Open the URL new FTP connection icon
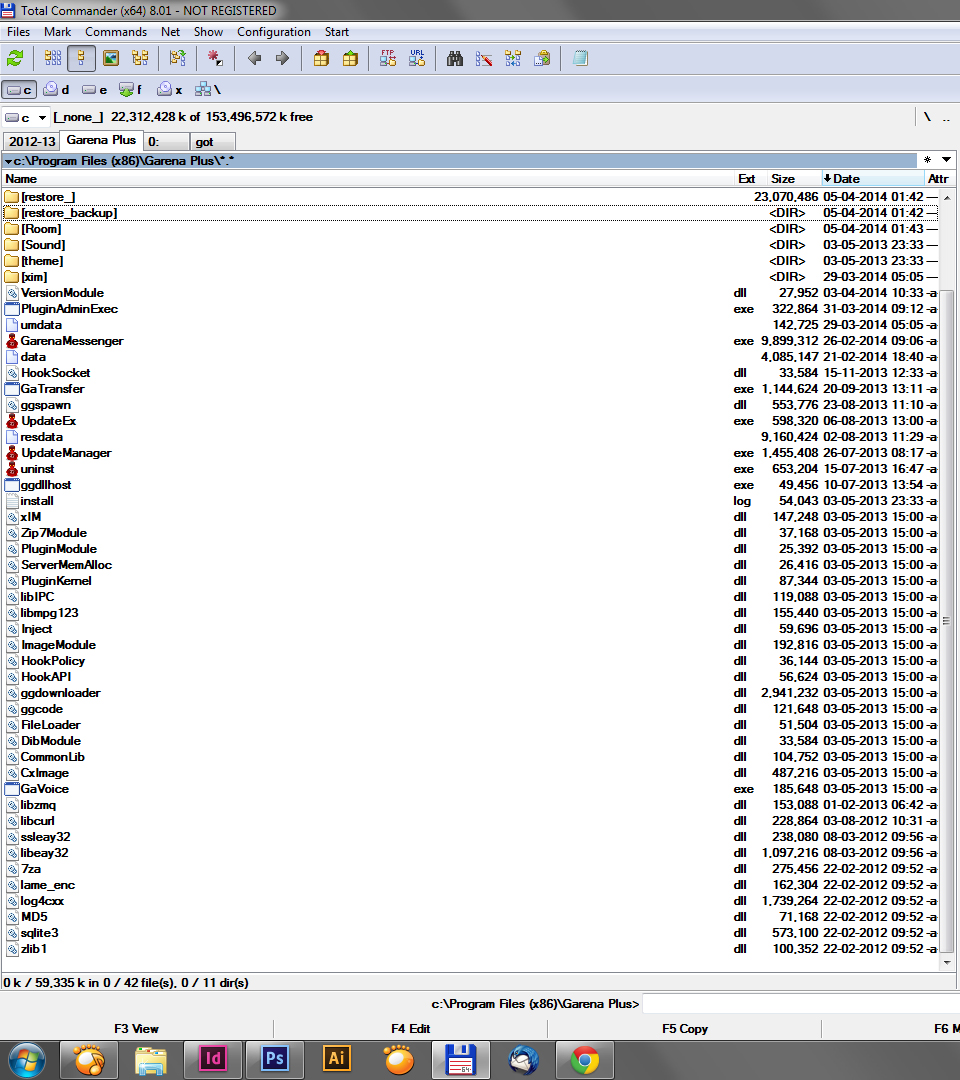 point(417,59)
